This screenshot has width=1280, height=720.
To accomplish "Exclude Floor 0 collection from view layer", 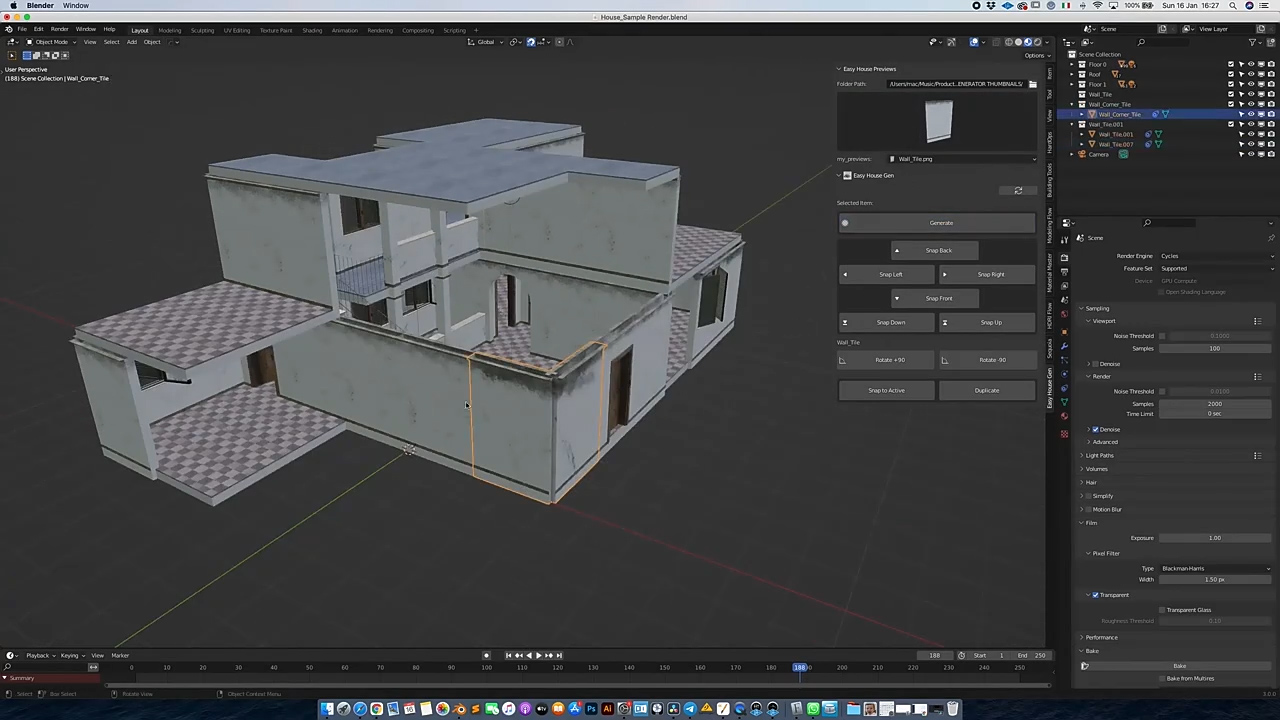I will (1231, 64).
